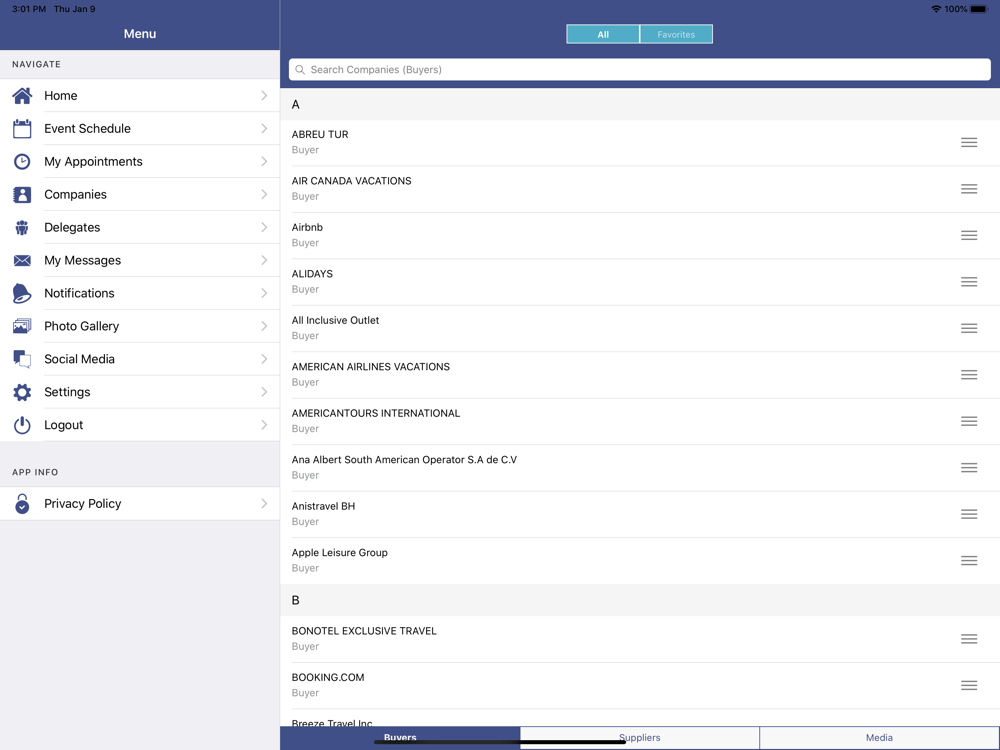Click the Delegates people icon
The image size is (1000, 750).
coord(22,228)
